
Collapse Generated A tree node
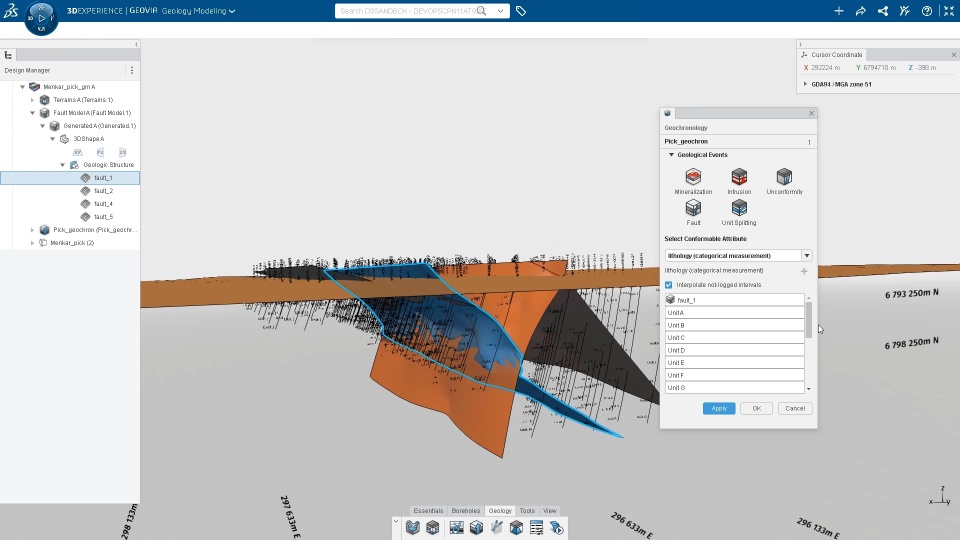click(x=42, y=126)
